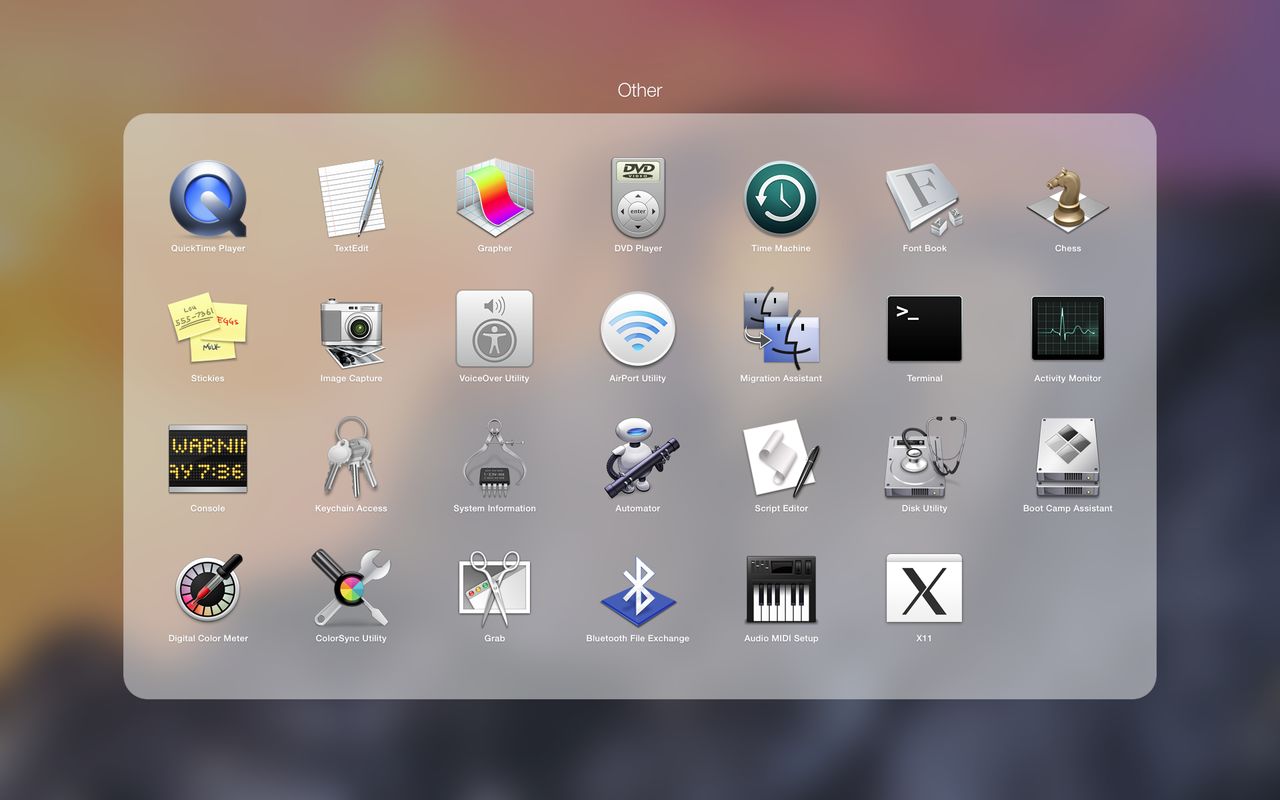Image resolution: width=1280 pixels, height=800 pixels.
Task: Launch TextEdit from the folder
Action: pyautogui.click(x=351, y=199)
